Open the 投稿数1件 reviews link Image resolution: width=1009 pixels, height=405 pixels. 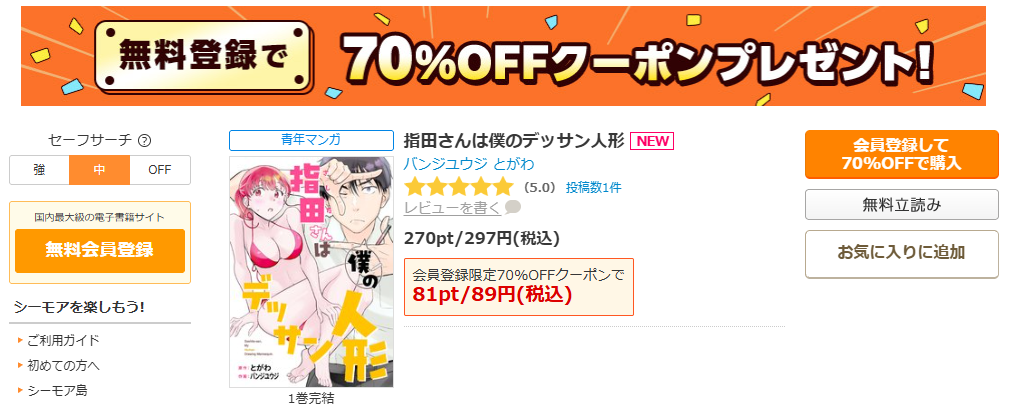(x=593, y=188)
